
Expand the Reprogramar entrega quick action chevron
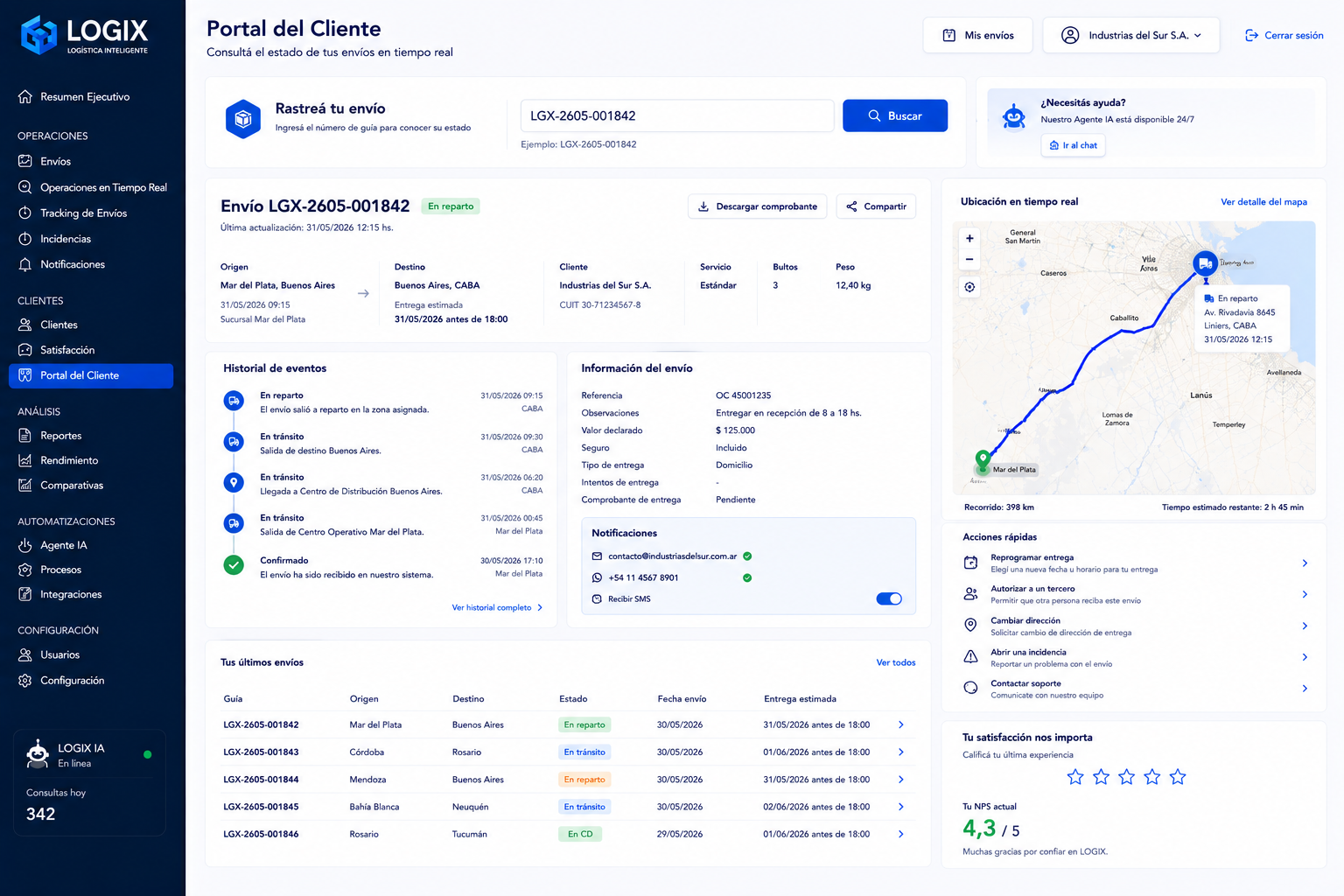point(1305,563)
